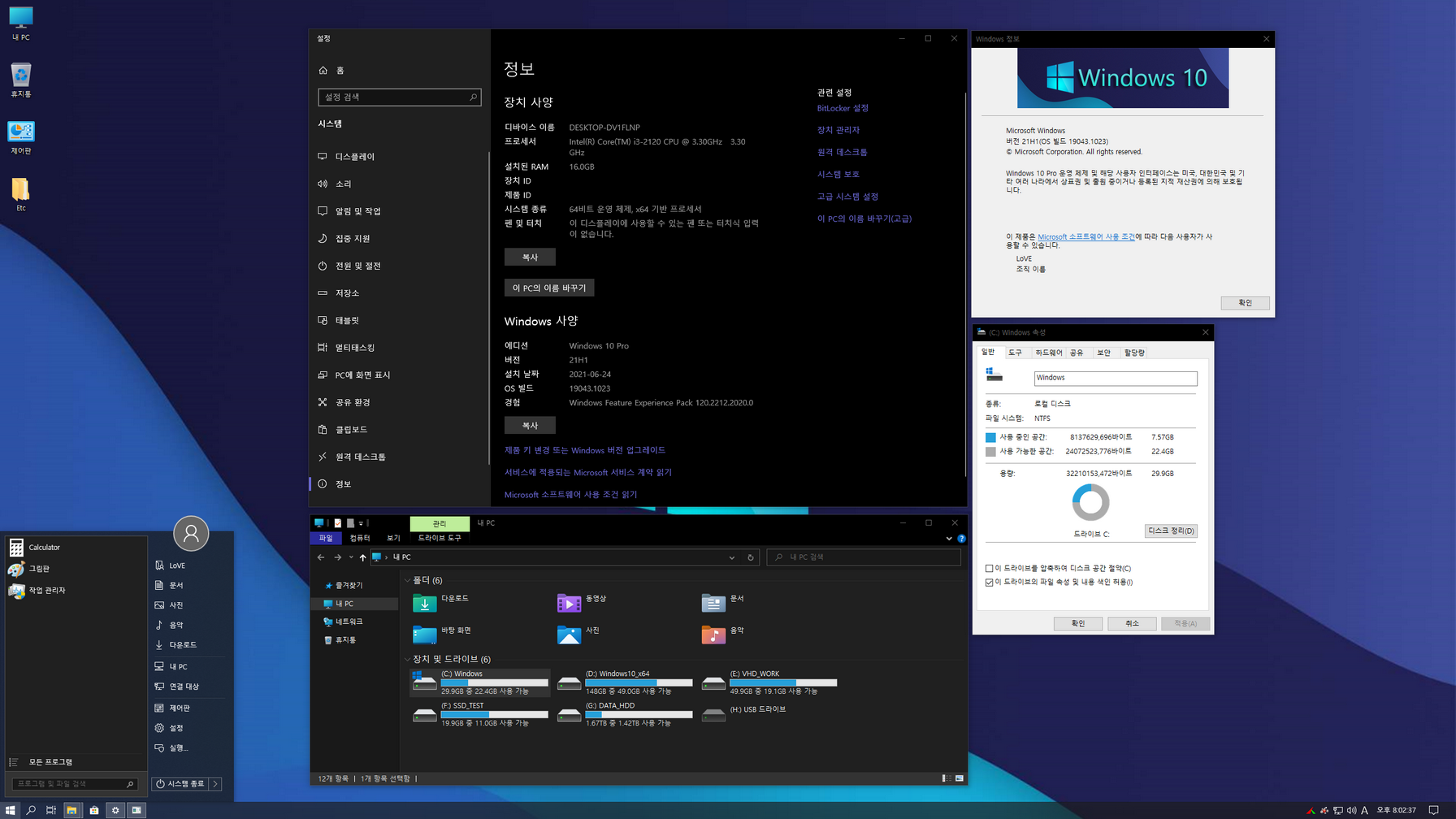Click the 시스템 종료 button
The image size is (1456, 819).
(180, 784)
